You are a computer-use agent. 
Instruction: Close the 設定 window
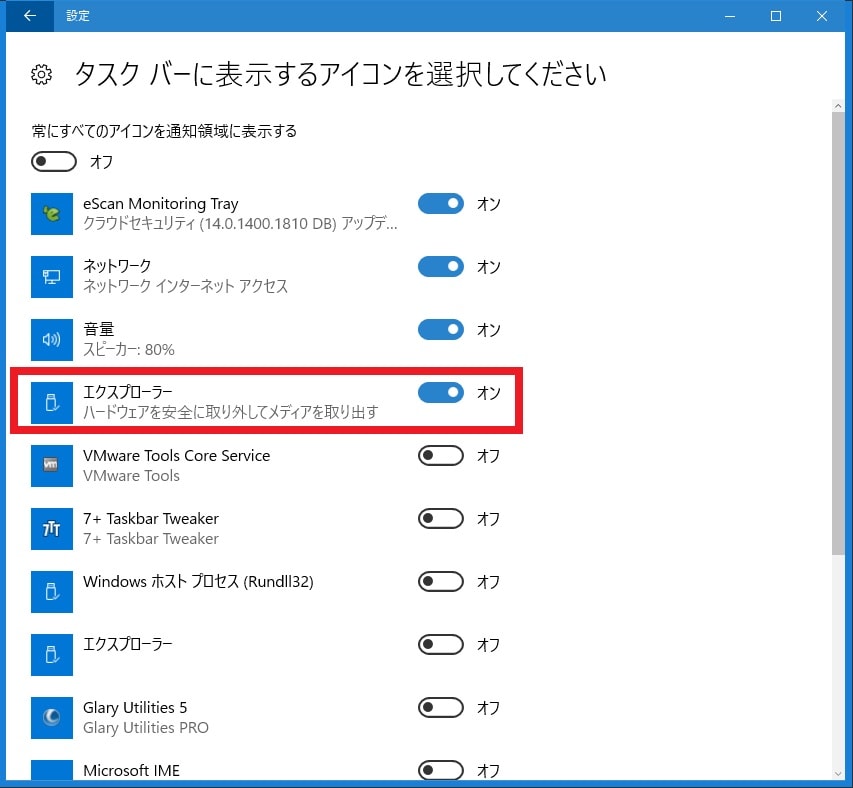[x=822, y=16]
